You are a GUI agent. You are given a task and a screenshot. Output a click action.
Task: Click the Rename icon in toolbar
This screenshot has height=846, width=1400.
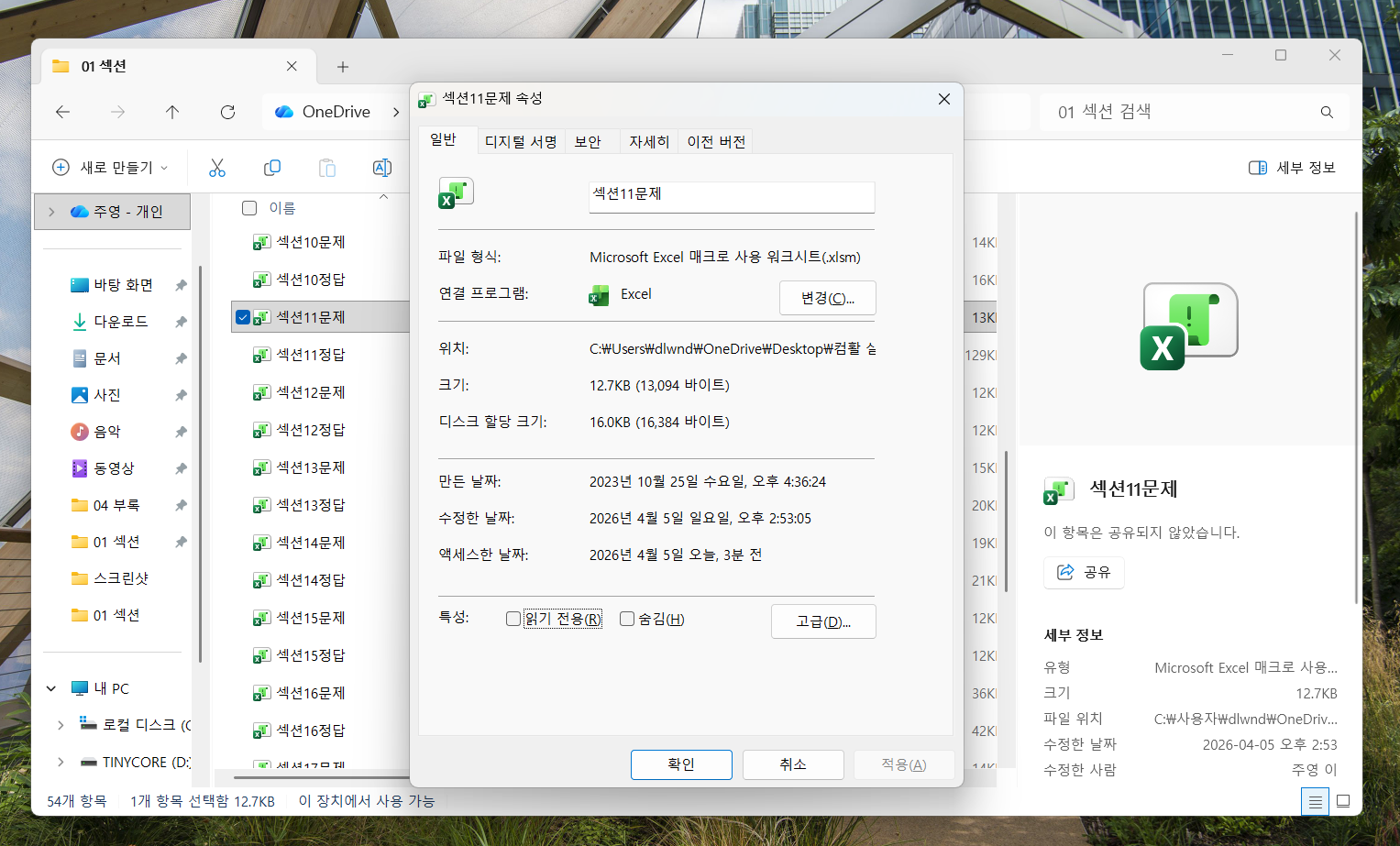tap(382, 168)
